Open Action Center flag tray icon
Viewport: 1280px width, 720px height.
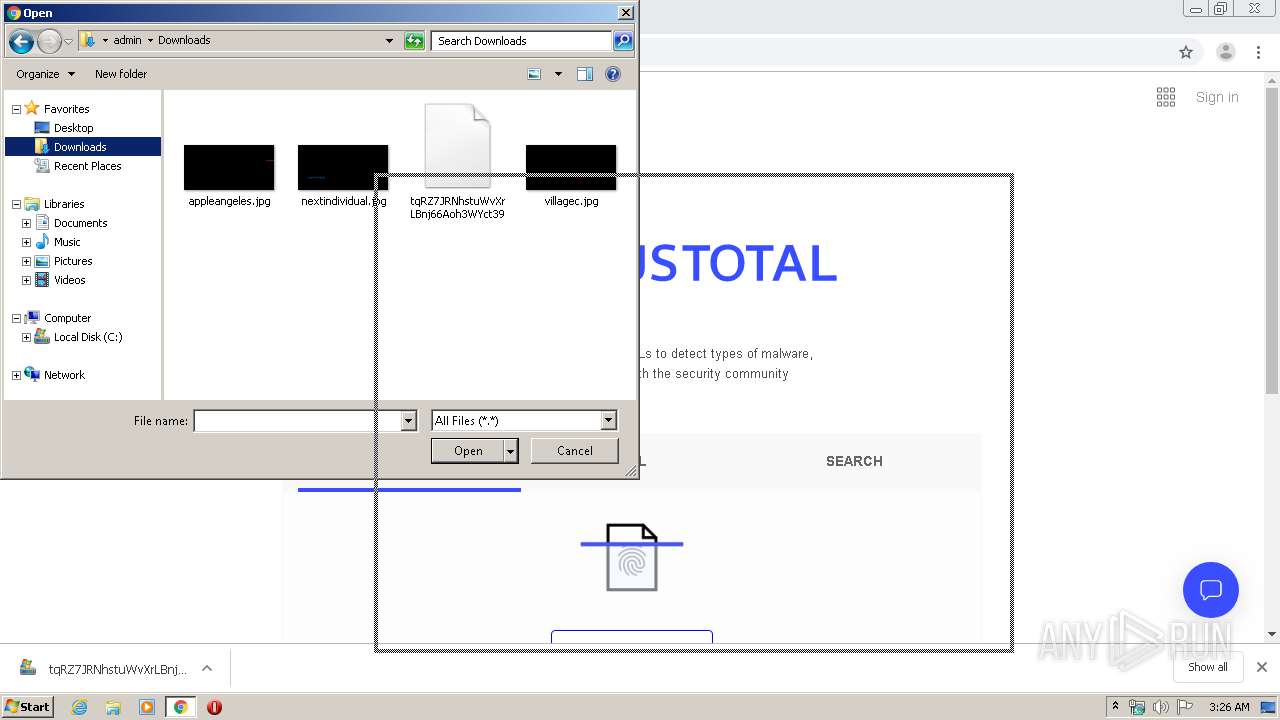(x=1185, y=707)
